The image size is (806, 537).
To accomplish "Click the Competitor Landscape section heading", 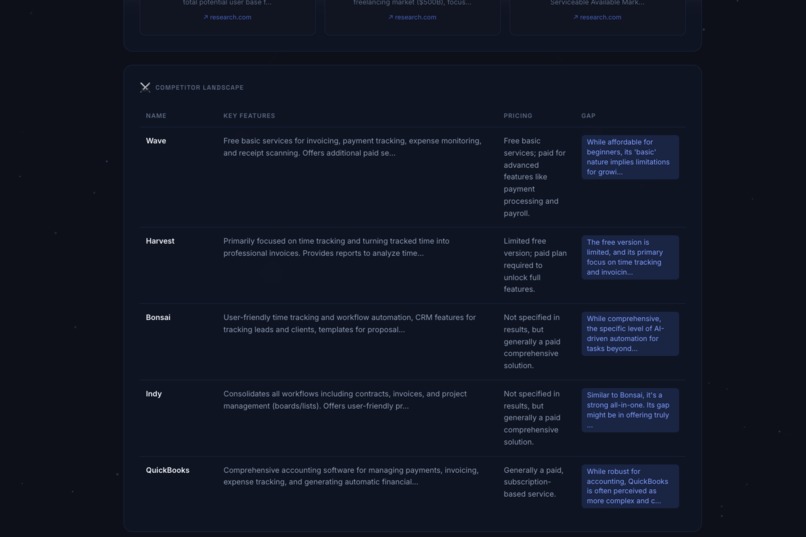I will point(199,87).
